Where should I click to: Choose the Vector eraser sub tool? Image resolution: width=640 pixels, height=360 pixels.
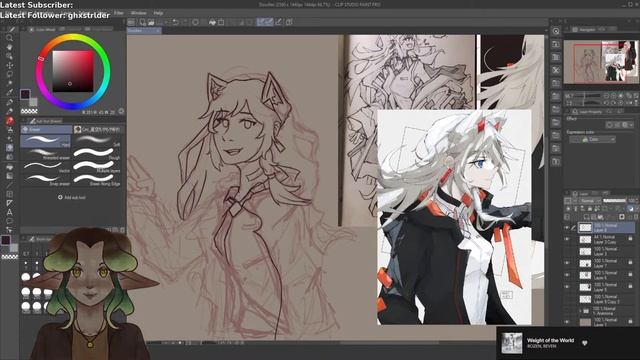pyautogui.click(x=46, y=167)
